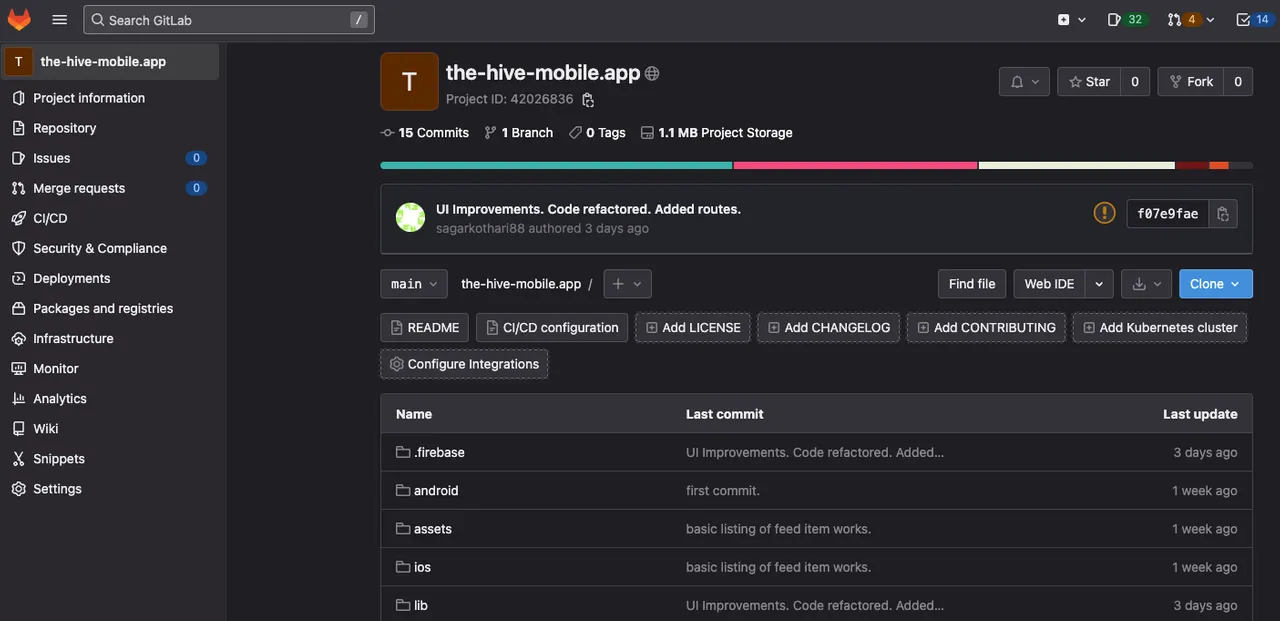This screenshot has width=1280, height=621.
Task: Click the commit author avatar
Action: tap(410, 217)
